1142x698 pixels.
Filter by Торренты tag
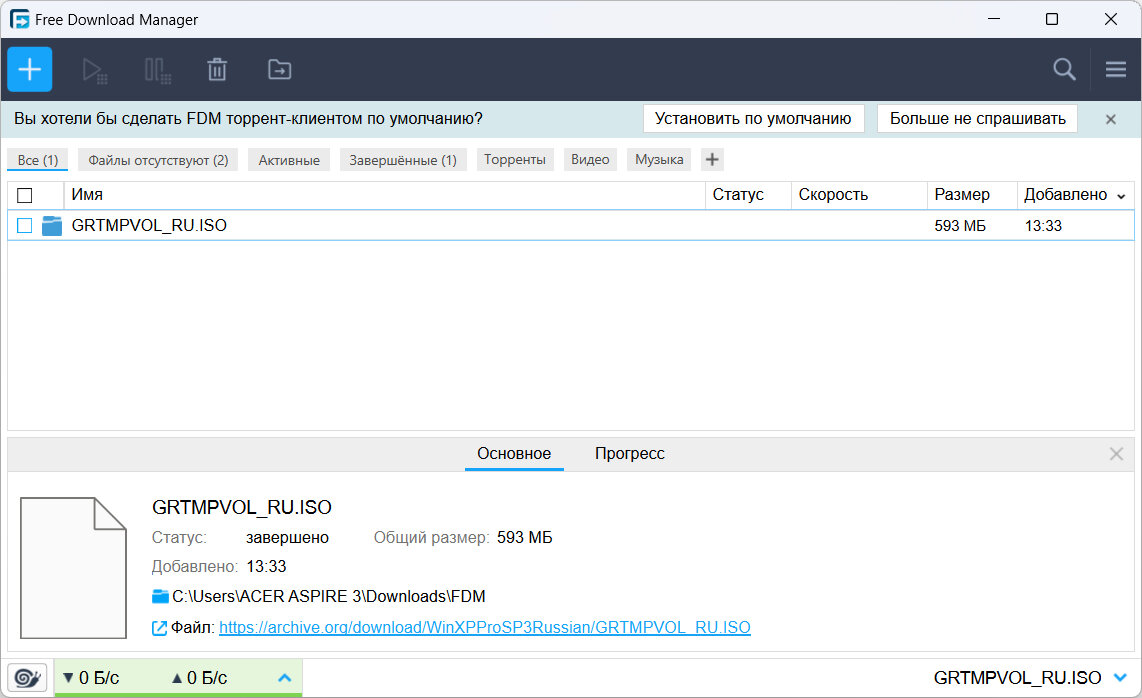[x=515, y=160]
